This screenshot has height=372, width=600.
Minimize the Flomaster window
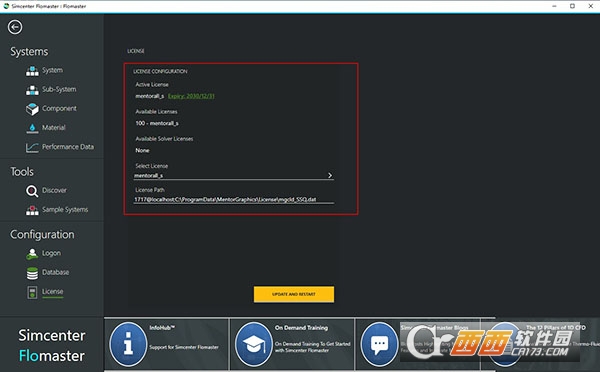click(554, 6)
